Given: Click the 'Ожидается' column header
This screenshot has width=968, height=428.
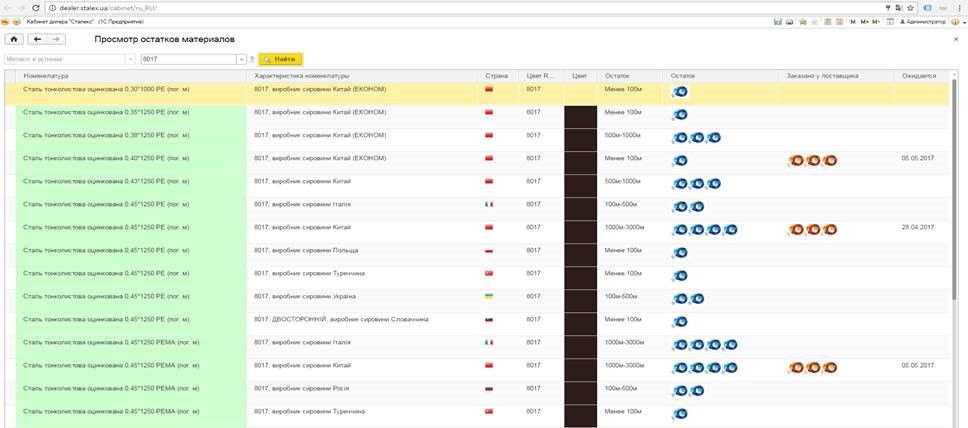Looking at the screenshot, I should [918, 75].
